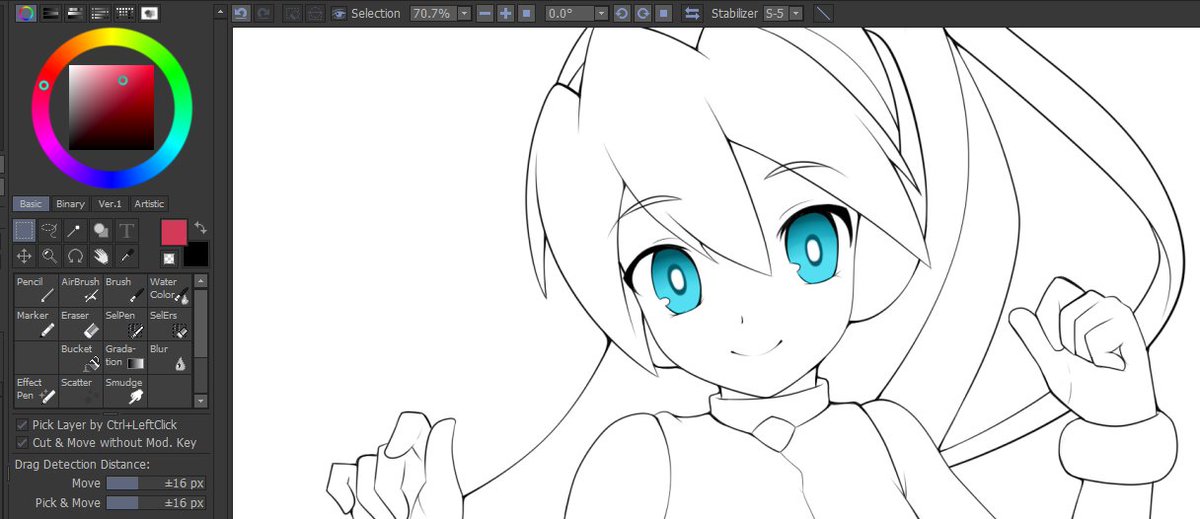
Task: Choose the Smudge tool
Action: pos(124,390)
